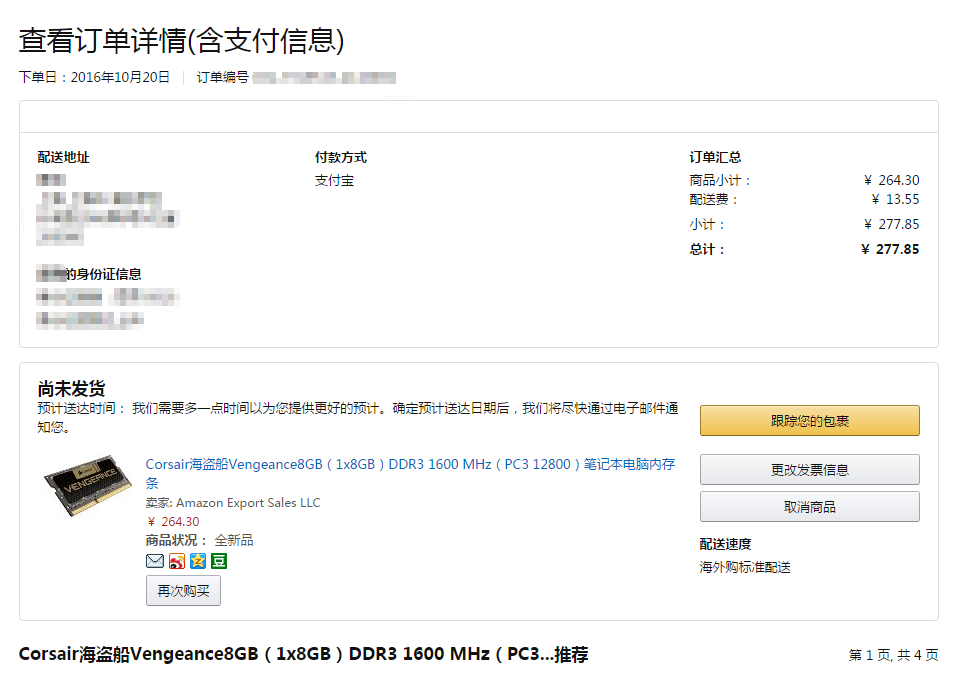The height and width of the screenshot is (683, 962).
Task: Cancel the item with 取消商品 button
Action: (x=809, y=507)
